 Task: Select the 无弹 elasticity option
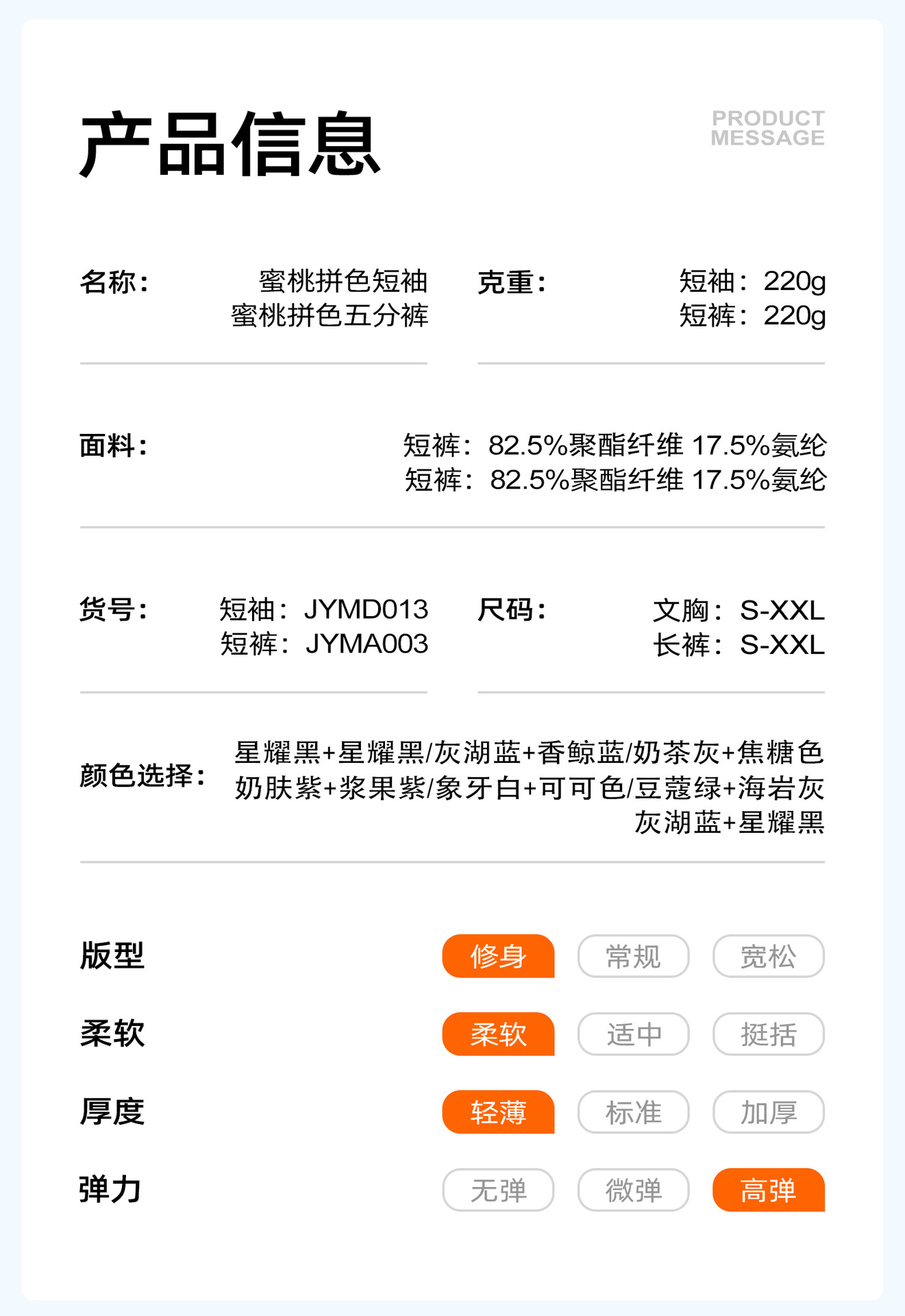tap(498, 1190)
